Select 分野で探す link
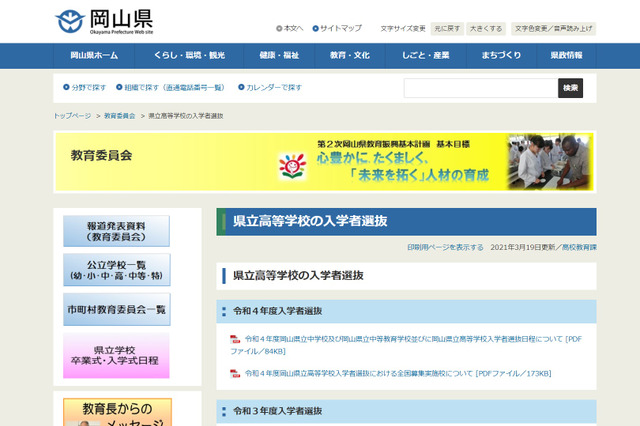 coord(89,87)
